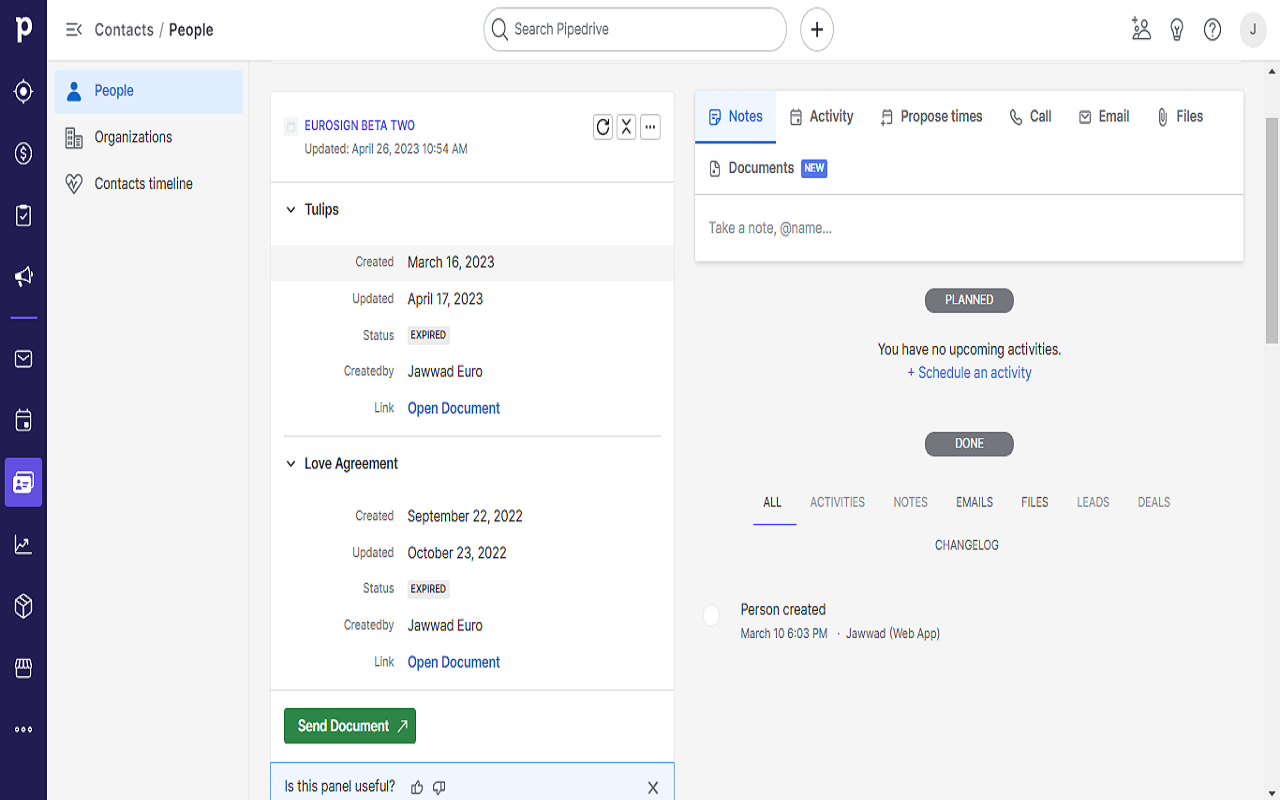The height and width of the screenshot is (800, 1280).
Task: Click Schedule an activity link
Action: coord(969,373)
